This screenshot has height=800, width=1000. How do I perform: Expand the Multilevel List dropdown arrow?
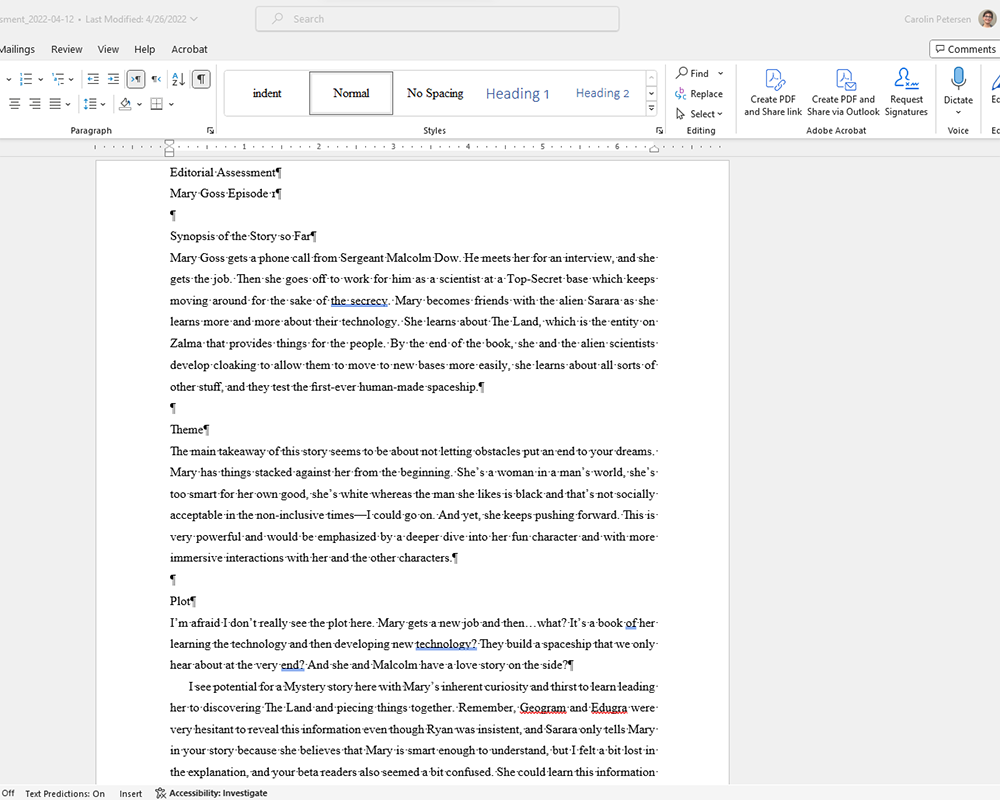[71, 80]
